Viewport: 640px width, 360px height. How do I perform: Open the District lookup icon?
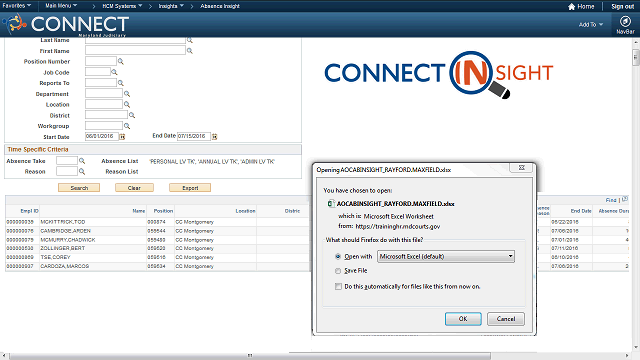132,116
